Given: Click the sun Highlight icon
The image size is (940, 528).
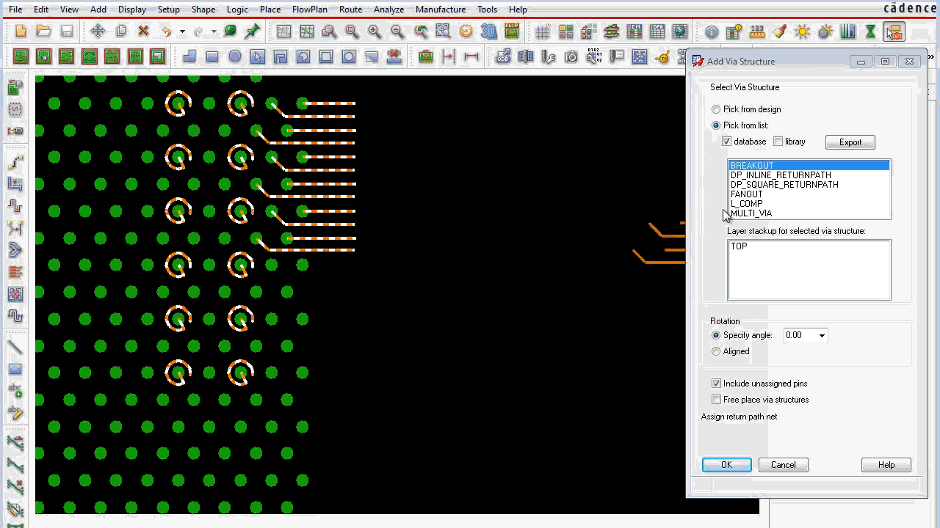Looking at the screenshot, I should pyautogui.click(x=802, y=31).
